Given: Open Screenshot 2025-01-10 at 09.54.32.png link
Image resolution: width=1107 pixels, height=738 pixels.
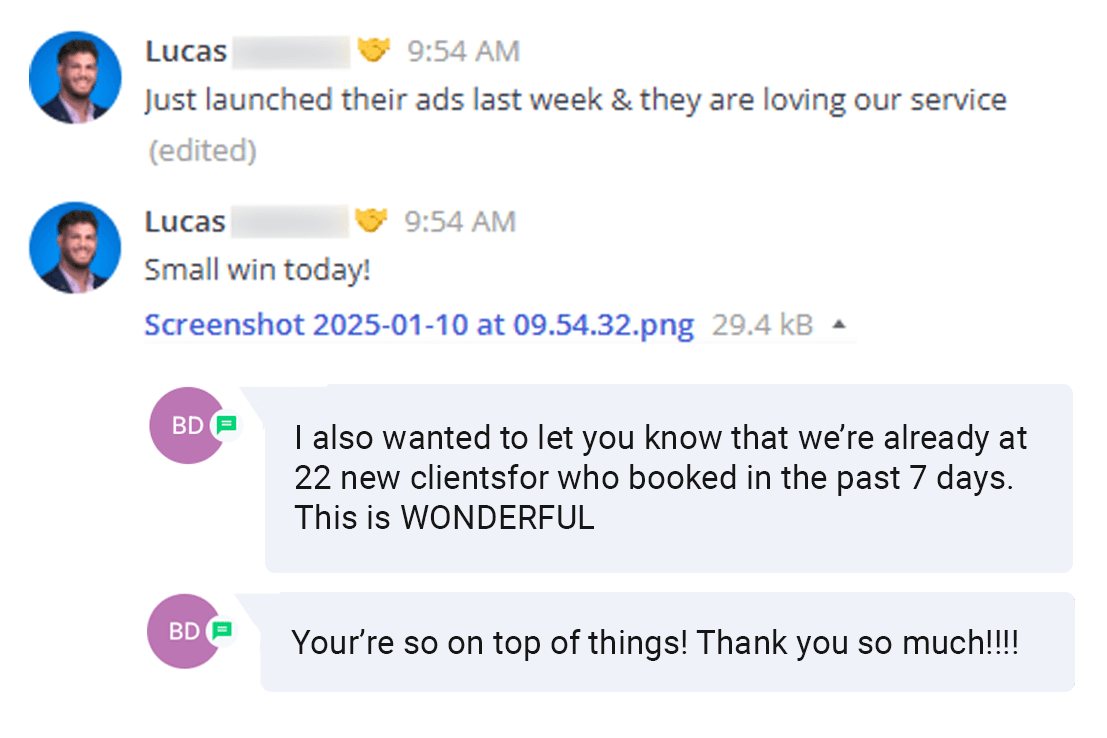Looking at the screenshot, I should click(419, 325).
